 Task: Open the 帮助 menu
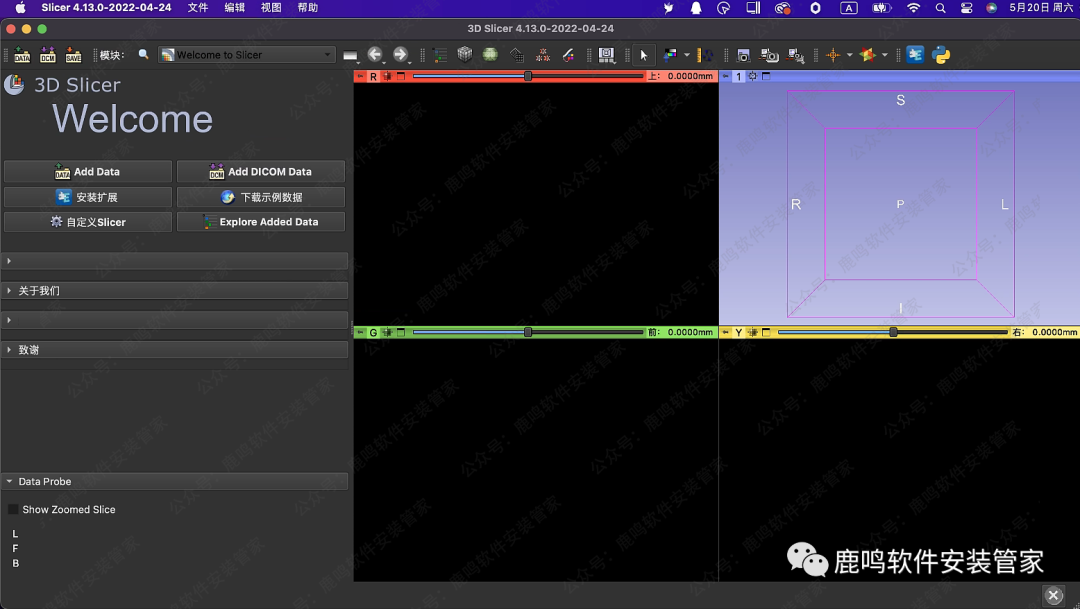[307, 8]
